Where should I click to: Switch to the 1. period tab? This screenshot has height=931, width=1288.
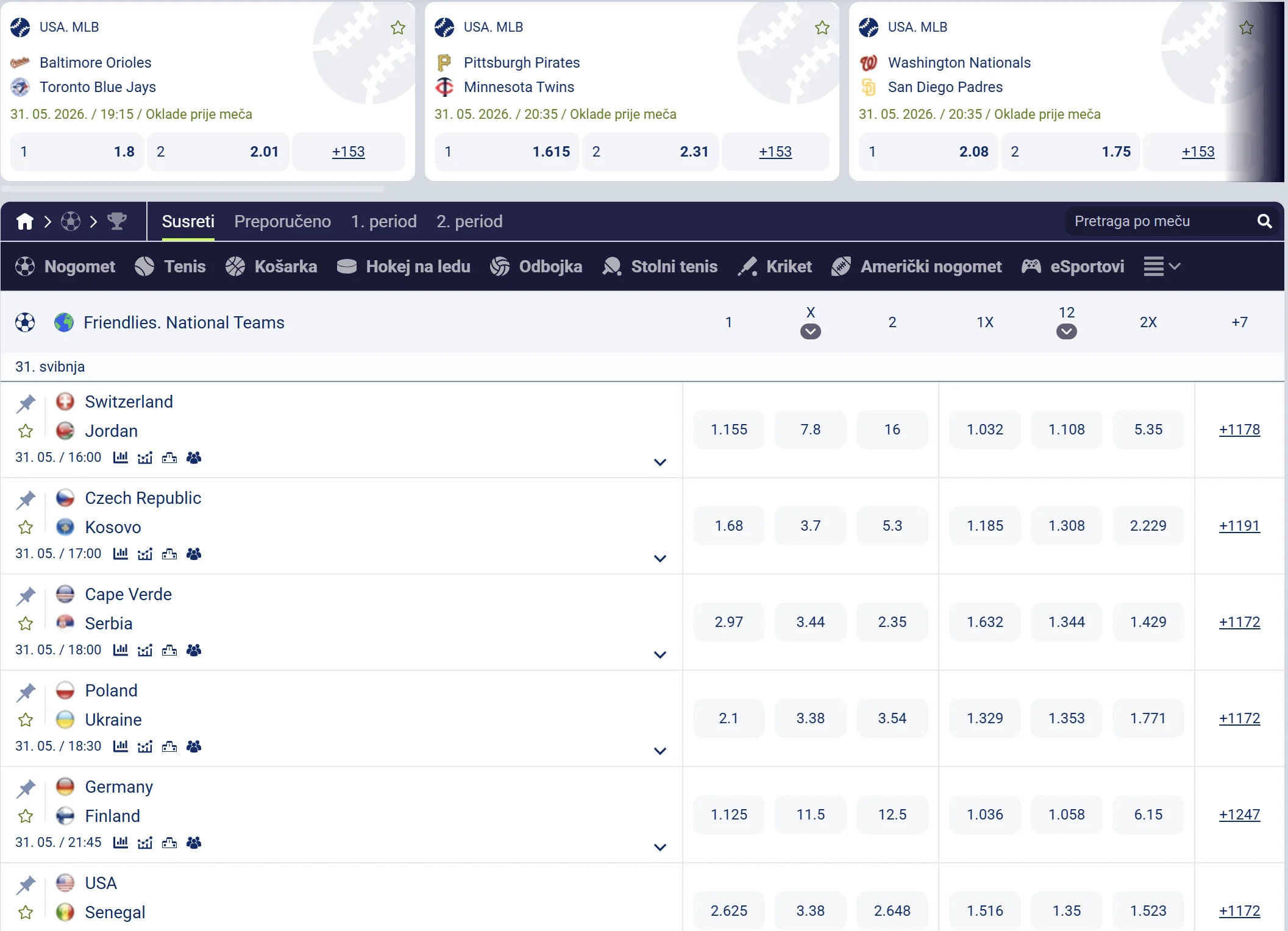coord(384,221)
